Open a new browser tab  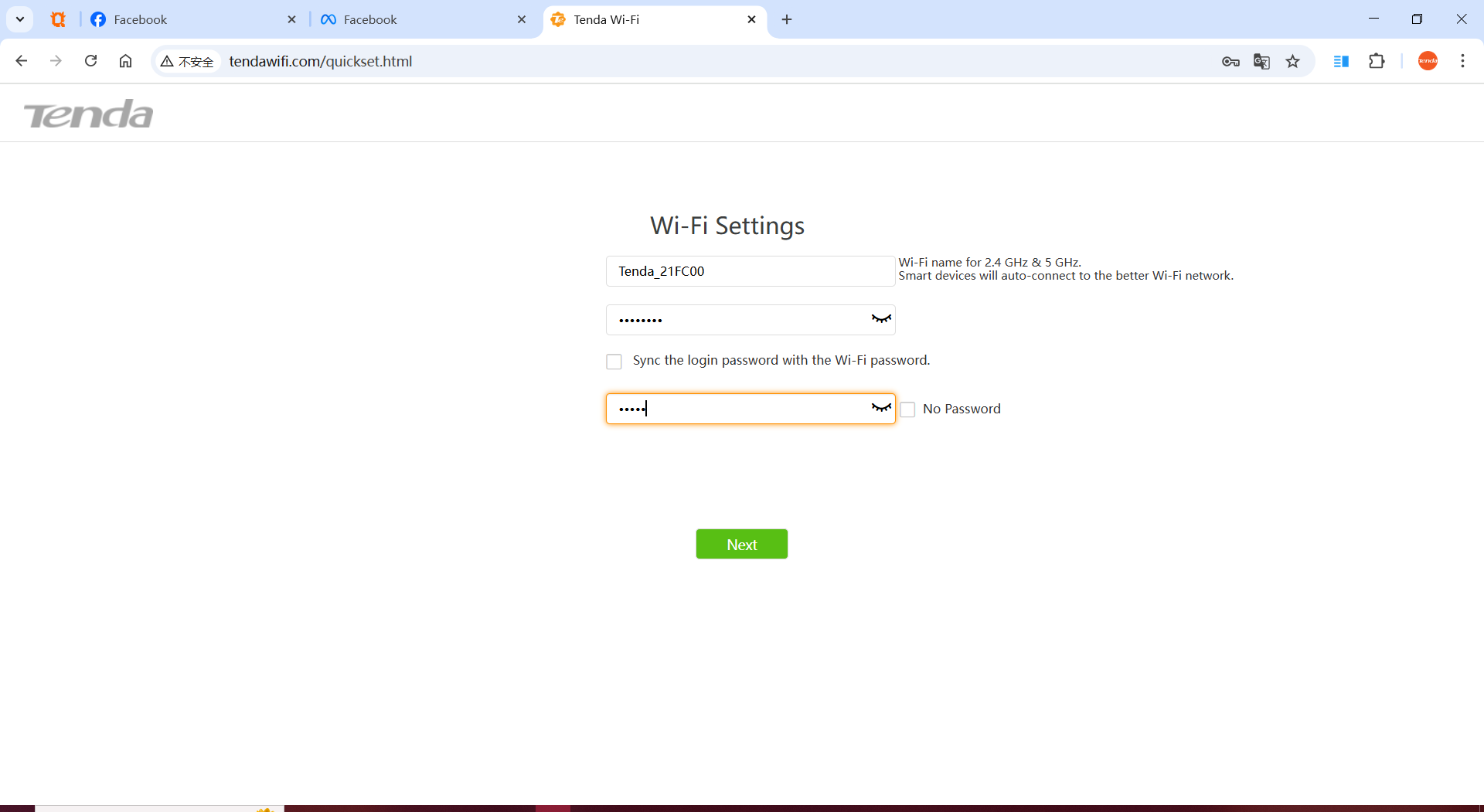787,19
